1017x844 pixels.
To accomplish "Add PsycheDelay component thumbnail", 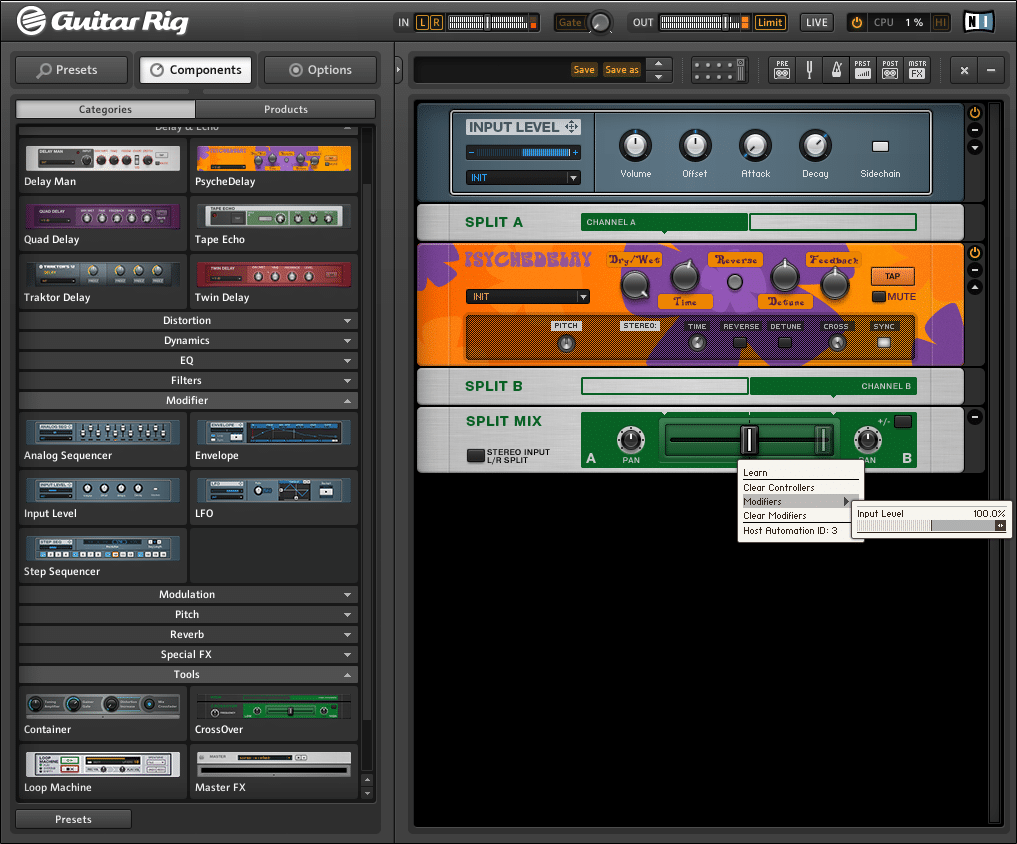I will [274, 158].
